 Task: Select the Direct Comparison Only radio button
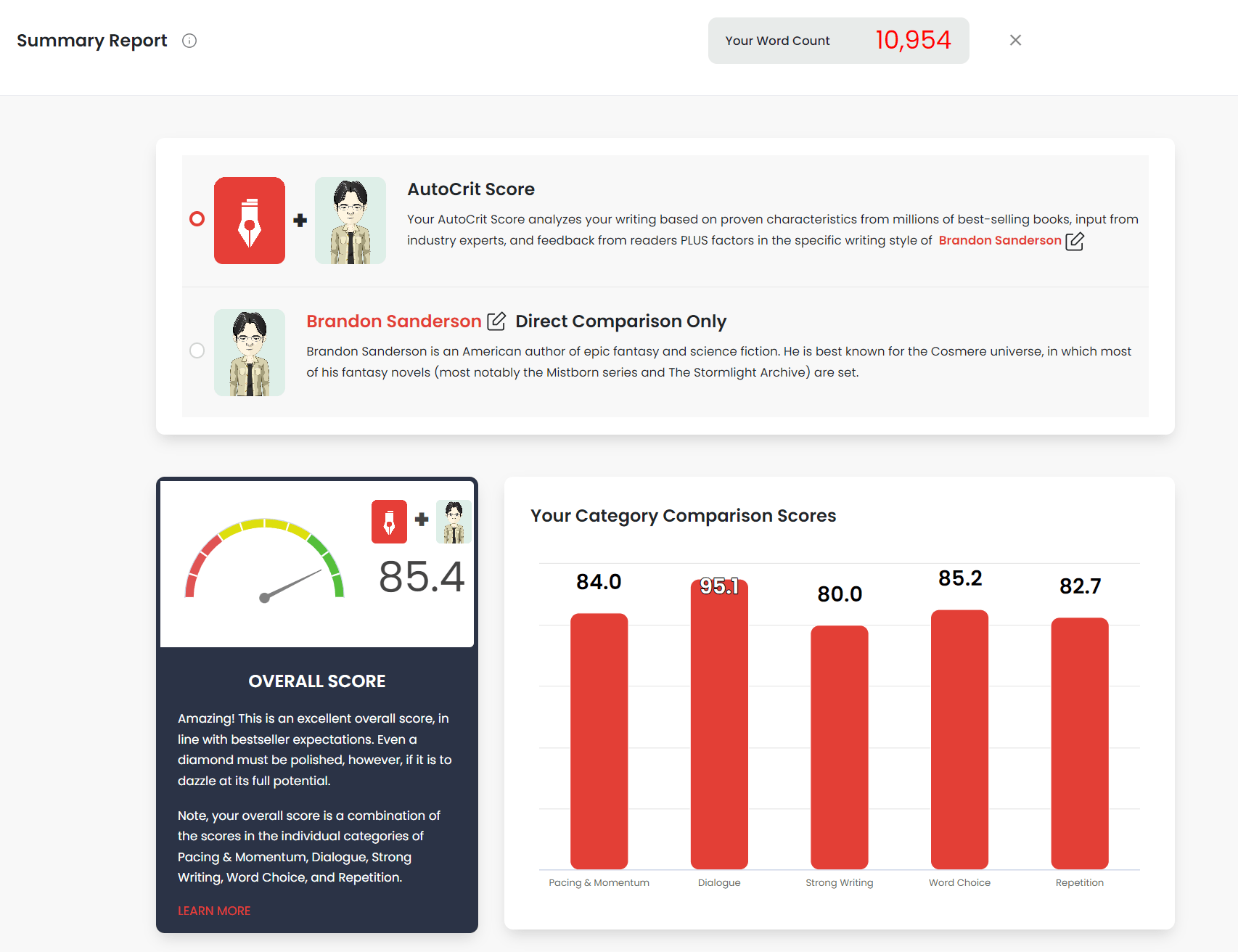(x=197, y=350)
